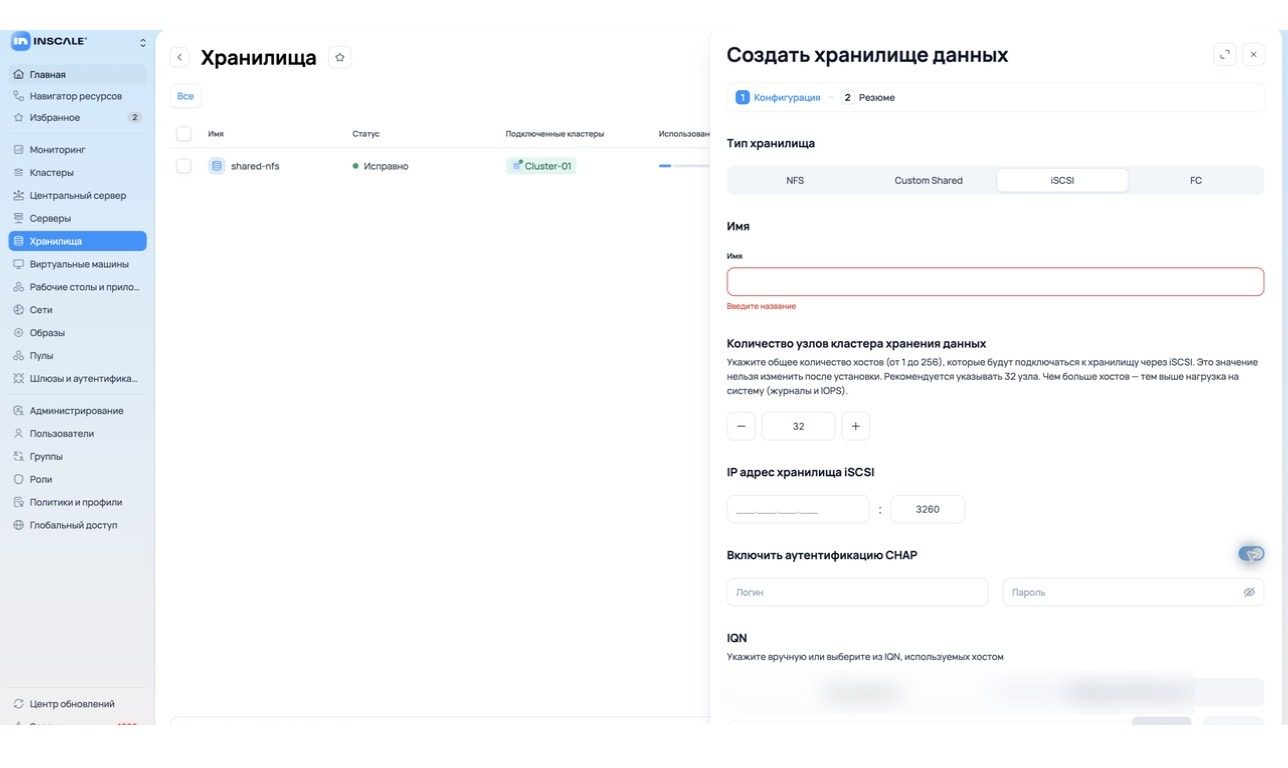Click the Сети sidebar icon

pyautogui.click(x=18, y=310)
